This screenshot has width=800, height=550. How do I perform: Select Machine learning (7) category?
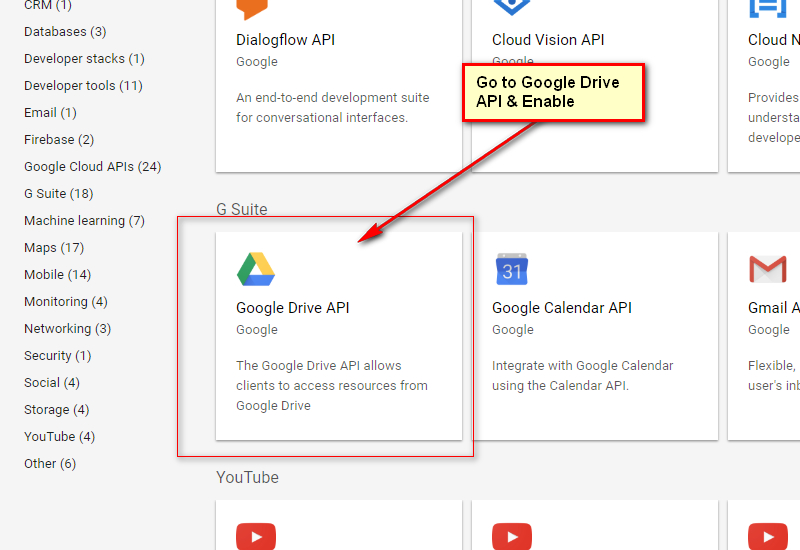(x=84, y=221)
